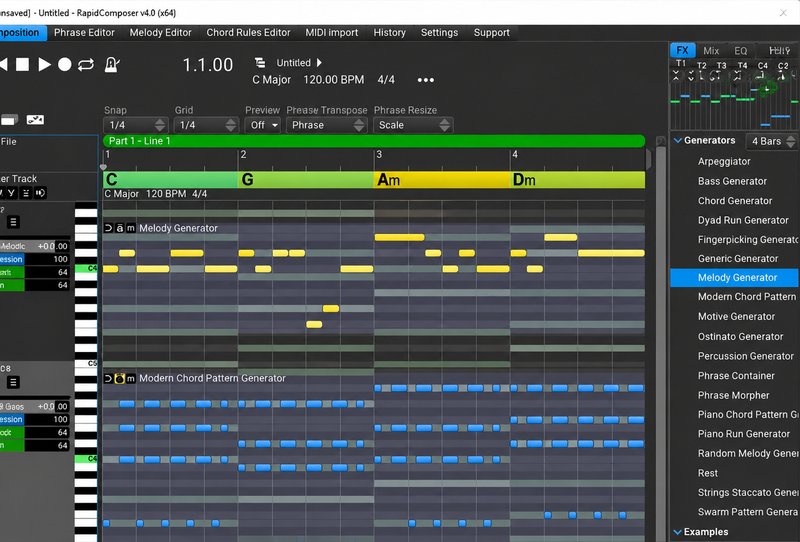Click the round record button

(64, 64)
